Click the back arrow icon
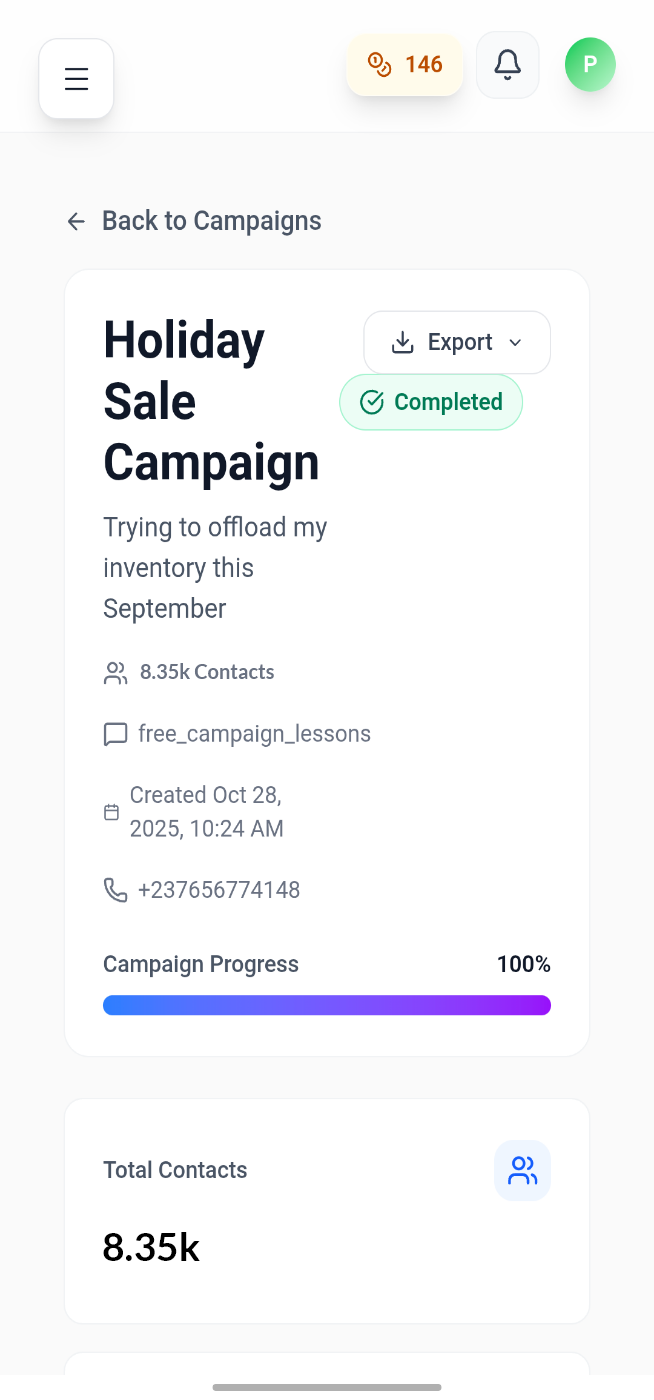 coord(76,221)
